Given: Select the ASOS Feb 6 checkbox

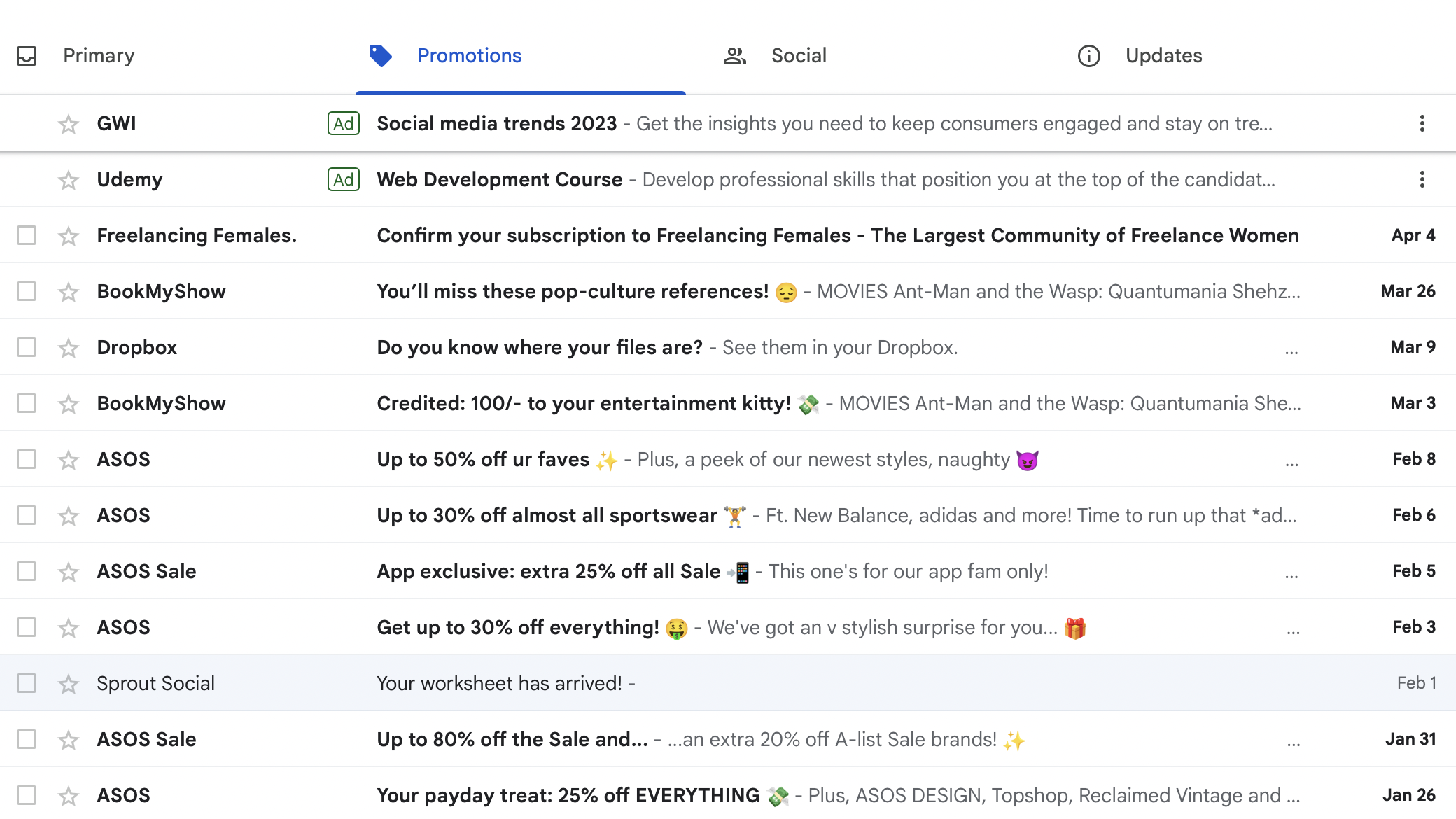Looking at the screenshot, I should point(27,515).
